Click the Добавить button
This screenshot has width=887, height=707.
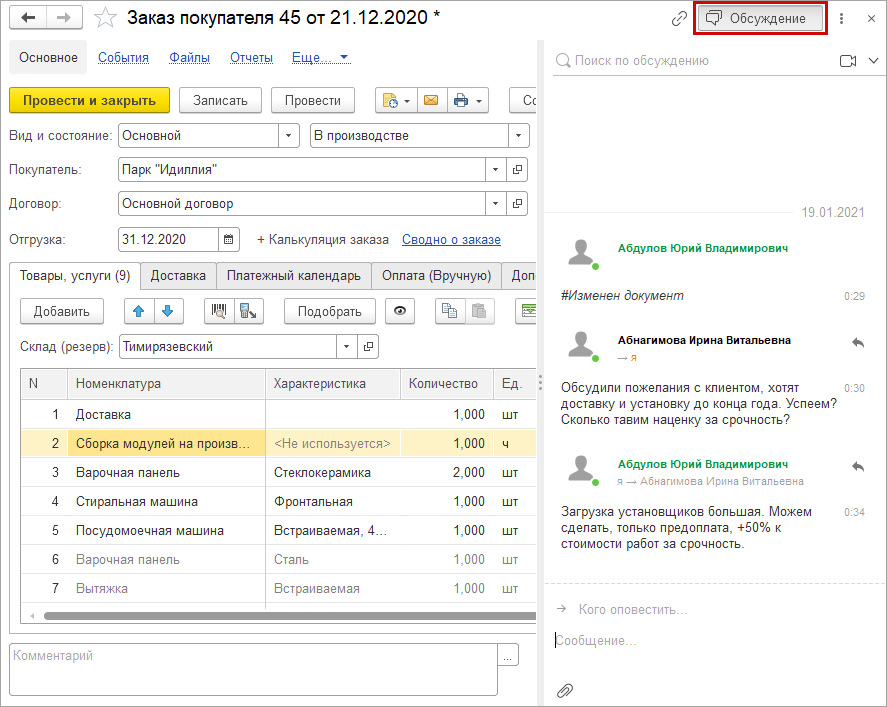[x=62, y=311]
